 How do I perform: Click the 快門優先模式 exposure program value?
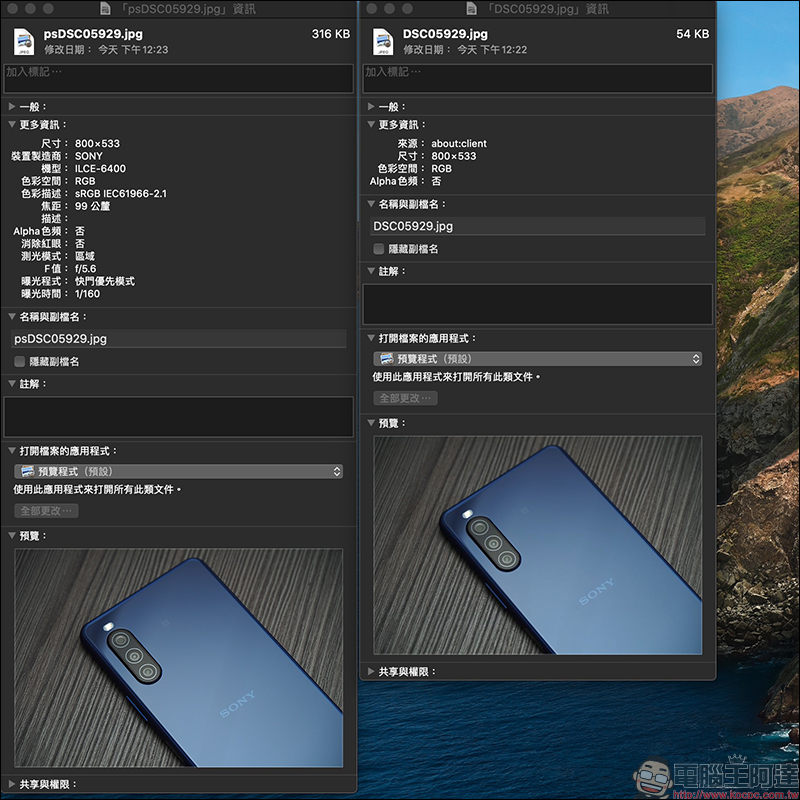tap(105, 281)
